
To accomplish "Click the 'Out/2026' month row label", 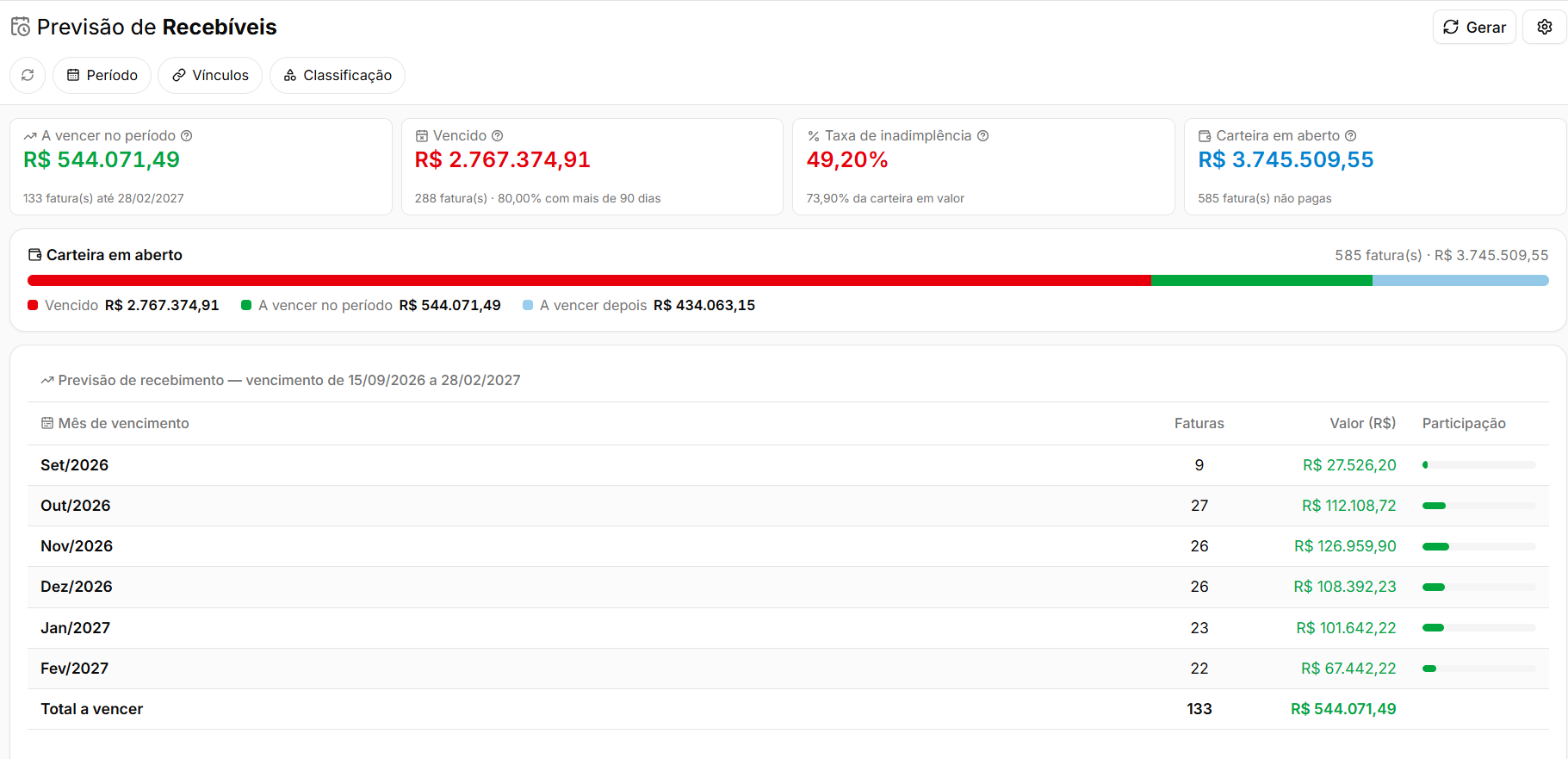I will pos(76,506).
